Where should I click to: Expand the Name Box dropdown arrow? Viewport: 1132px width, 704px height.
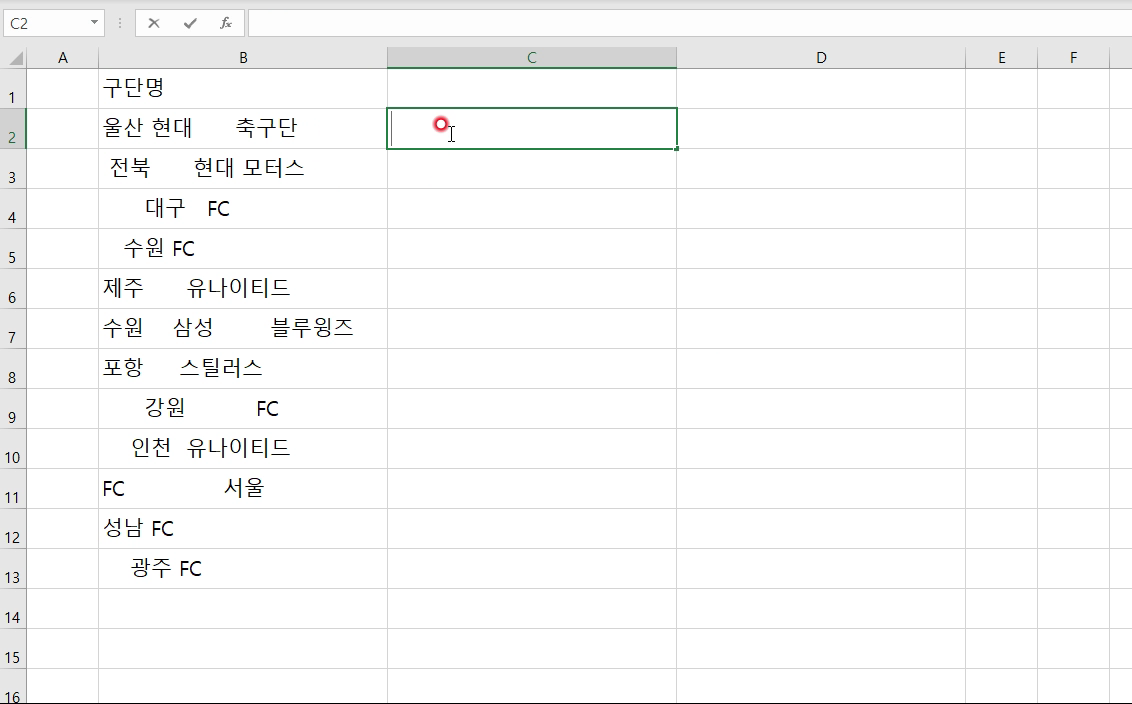click(94, 23)
